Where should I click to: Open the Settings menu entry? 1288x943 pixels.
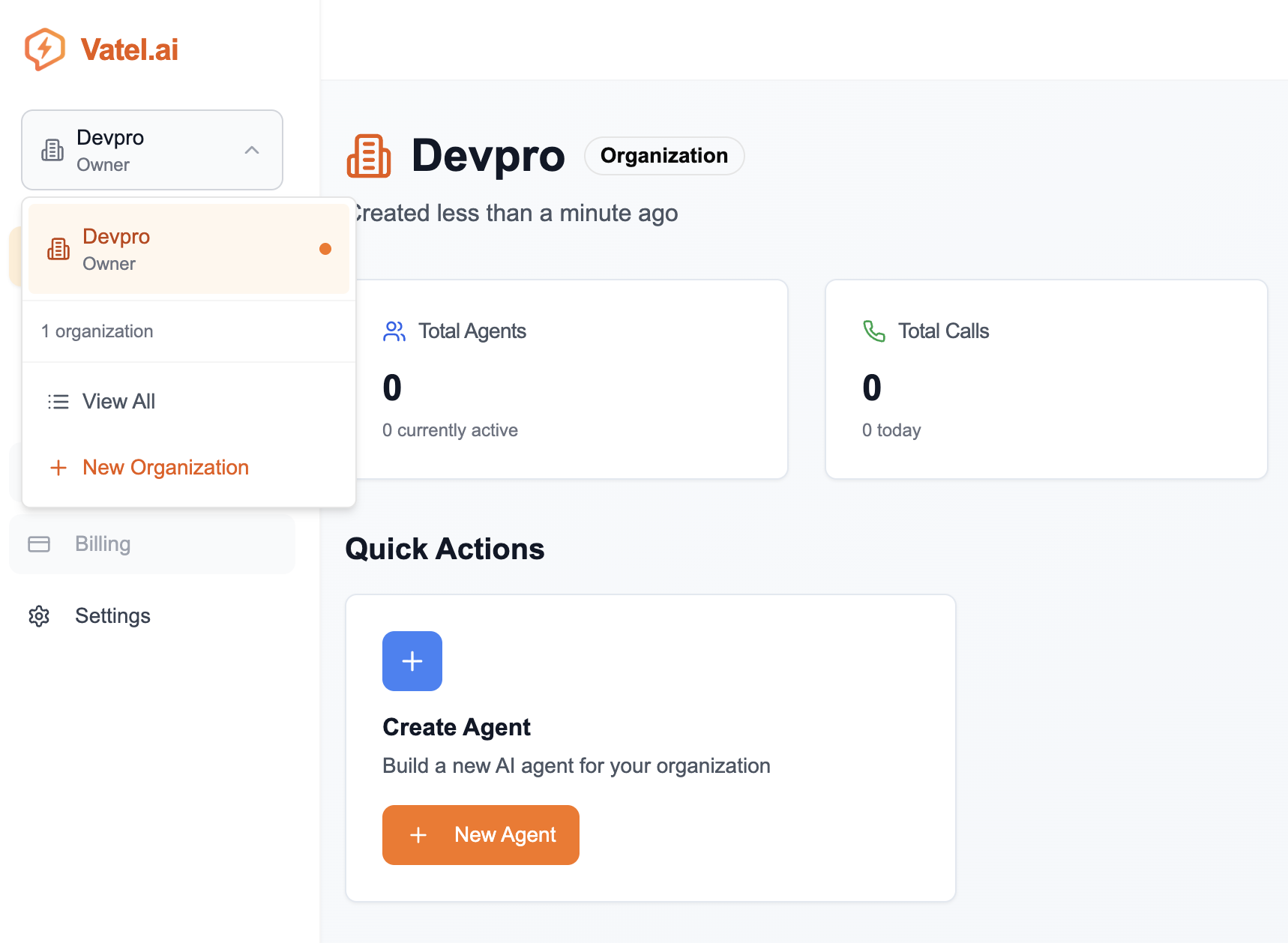pos(112,615)
